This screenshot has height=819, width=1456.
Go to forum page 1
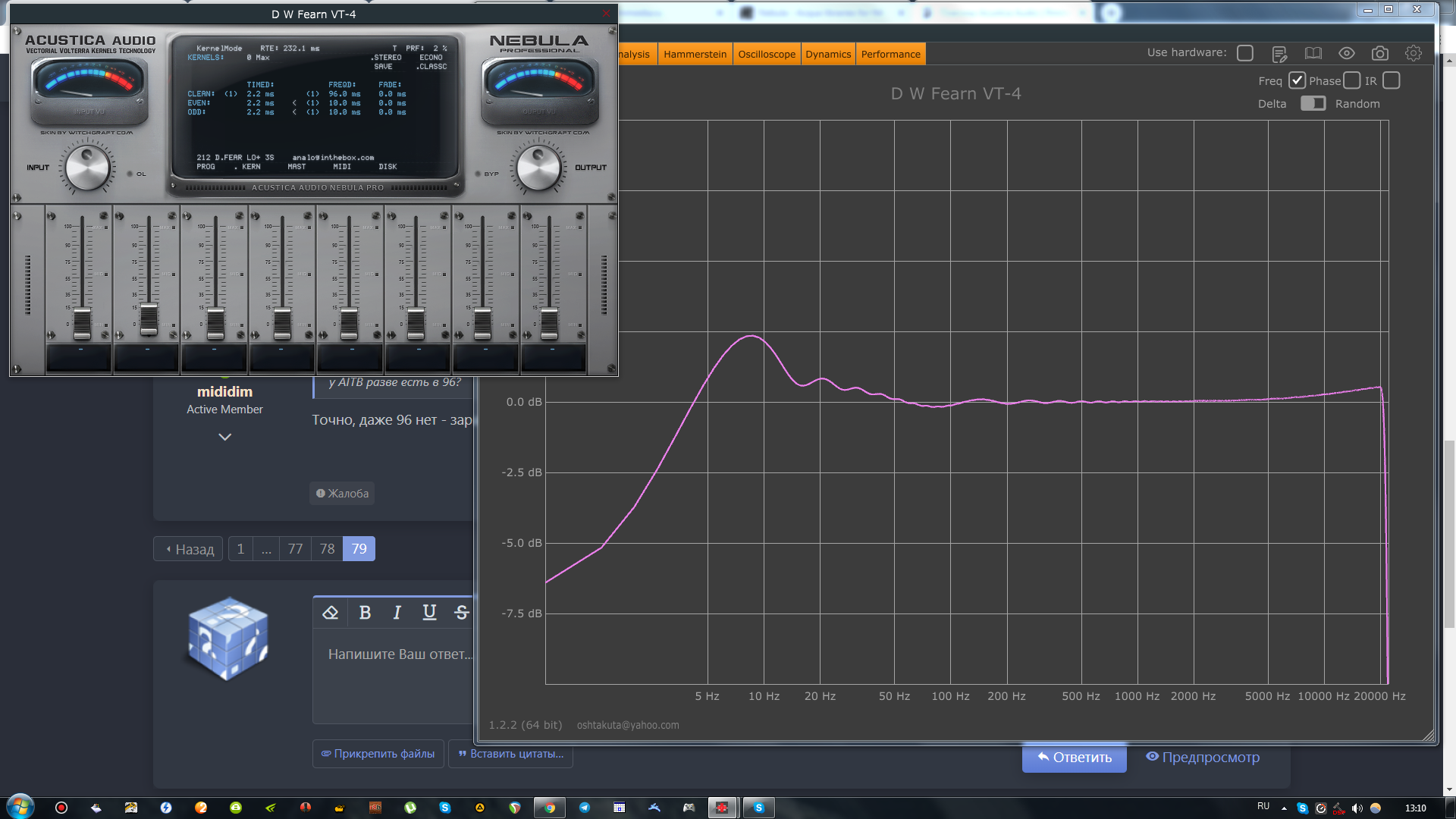(x=240, y=549)
